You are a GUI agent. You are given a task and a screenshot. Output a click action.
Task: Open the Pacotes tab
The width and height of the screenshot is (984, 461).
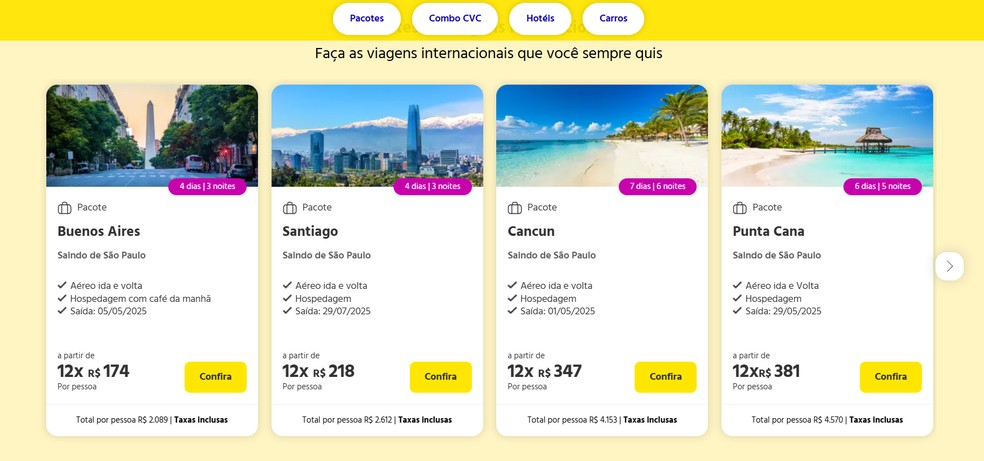point(367,18)
